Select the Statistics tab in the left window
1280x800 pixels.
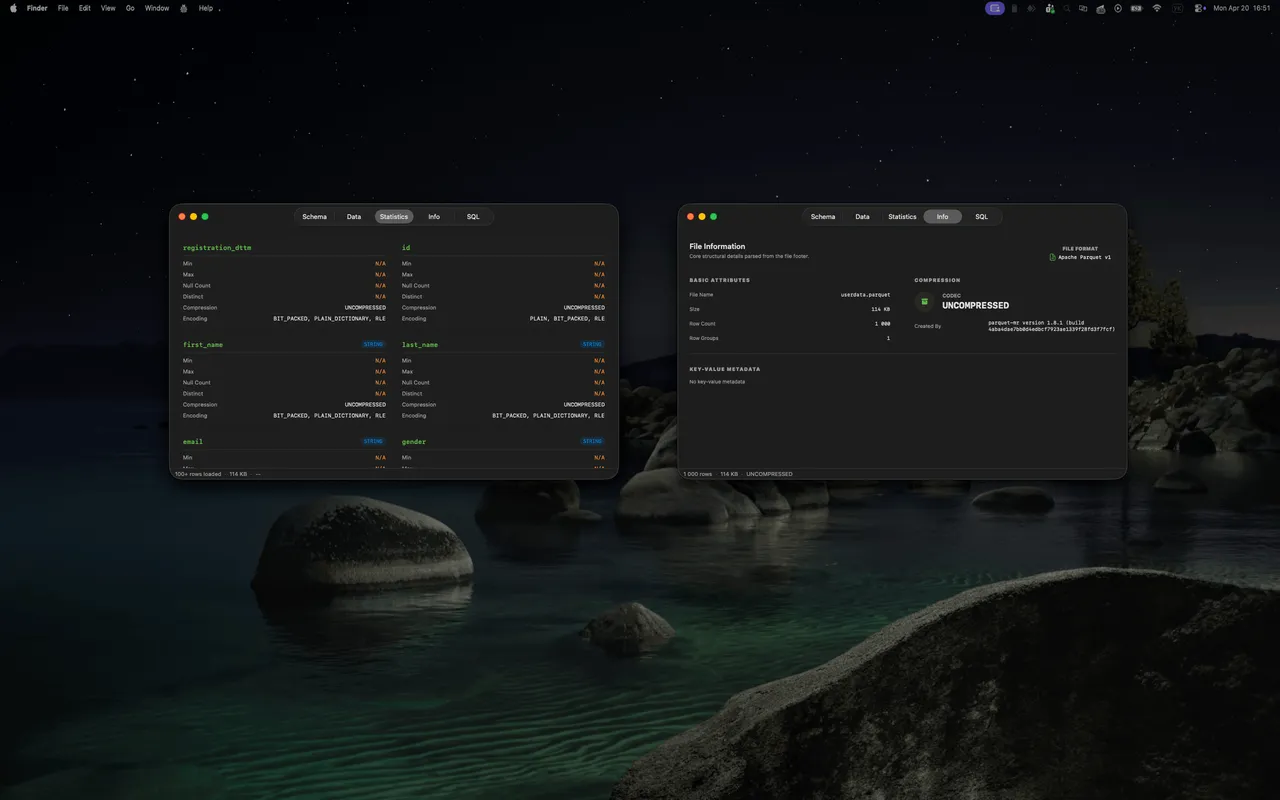(x=394, y=217)
